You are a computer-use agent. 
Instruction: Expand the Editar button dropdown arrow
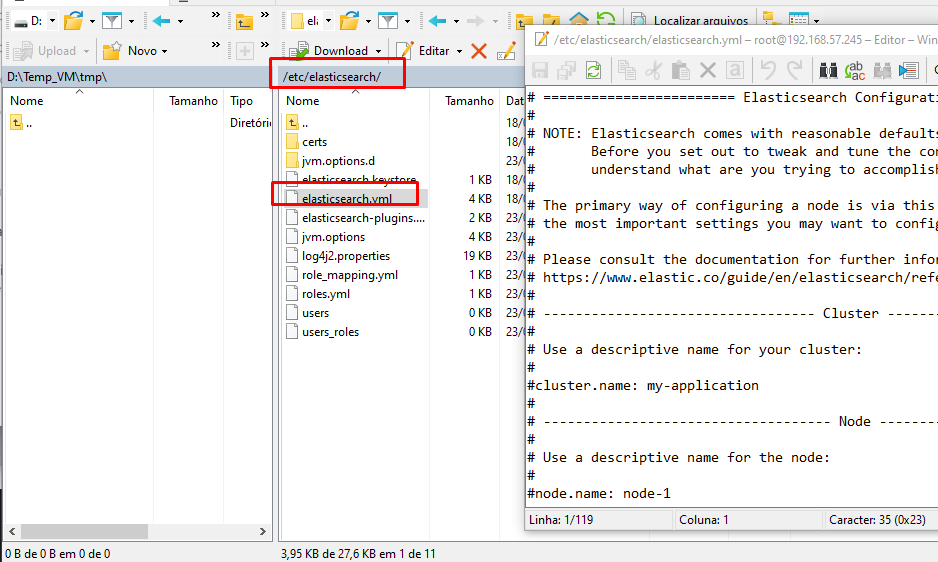[x=459, y=51]
